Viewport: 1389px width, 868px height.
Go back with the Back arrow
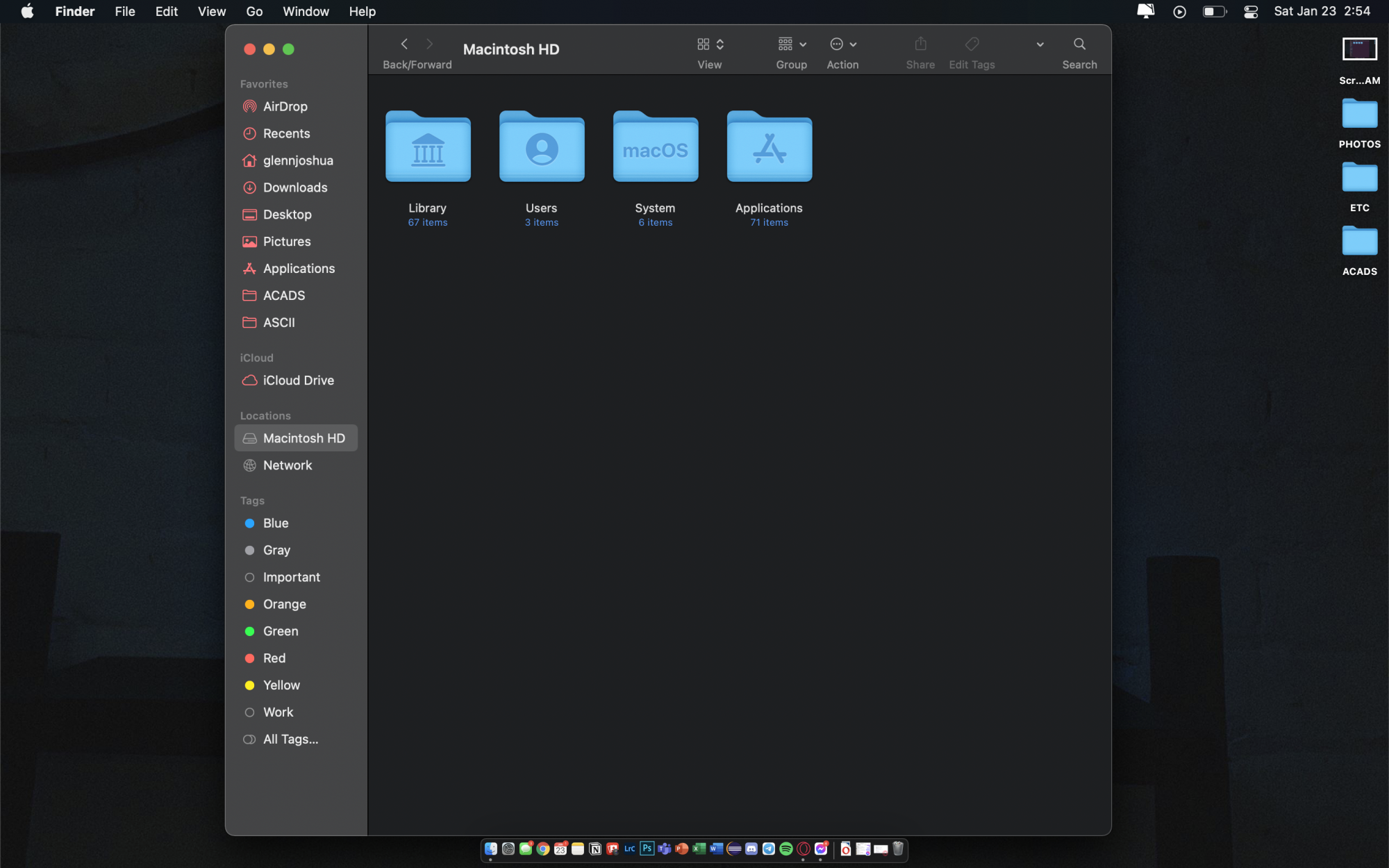click(x=404, y=44)
